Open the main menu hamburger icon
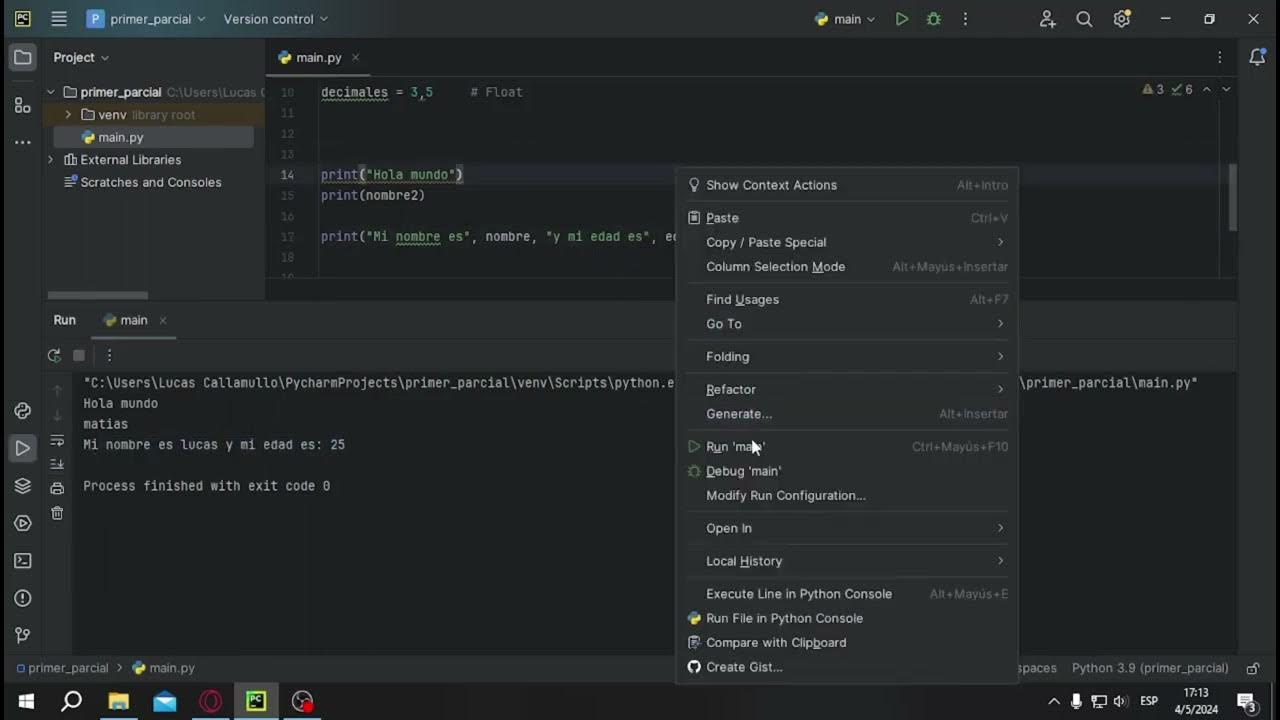Screen dimensions: 1280x720 (59, 19)
